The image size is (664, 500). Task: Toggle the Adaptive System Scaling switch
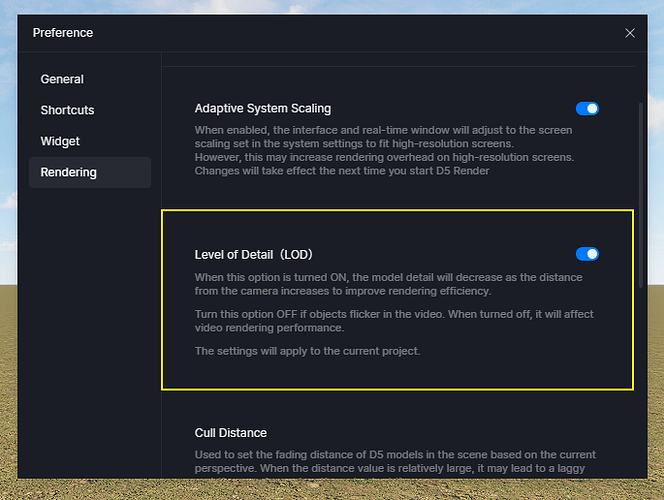(x=587, y=109)
